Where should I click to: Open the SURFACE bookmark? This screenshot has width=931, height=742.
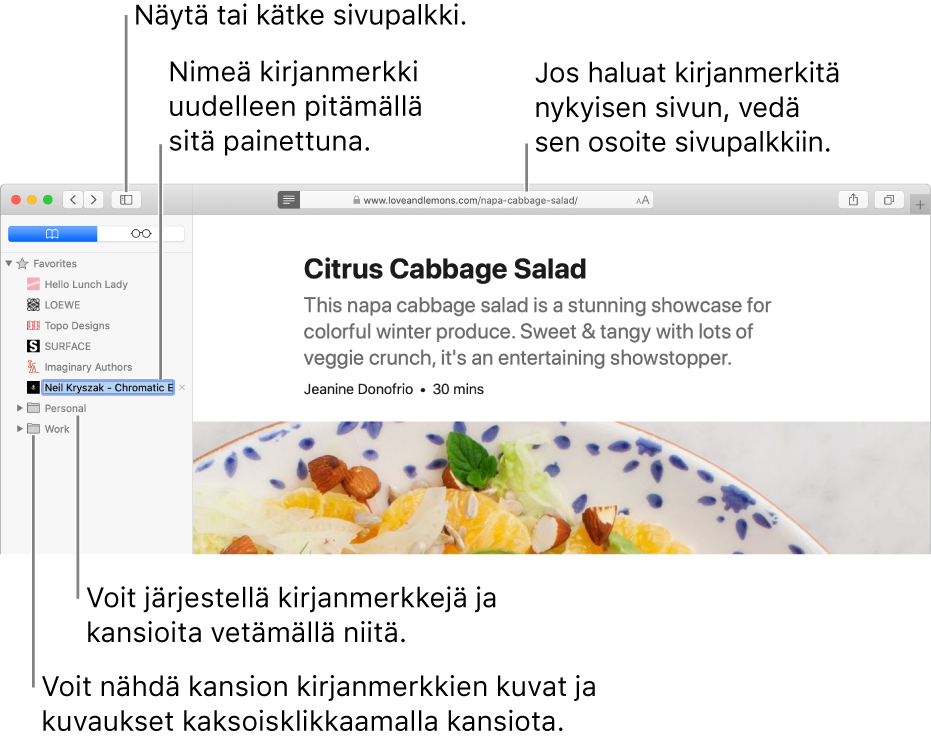coord(68,346)
